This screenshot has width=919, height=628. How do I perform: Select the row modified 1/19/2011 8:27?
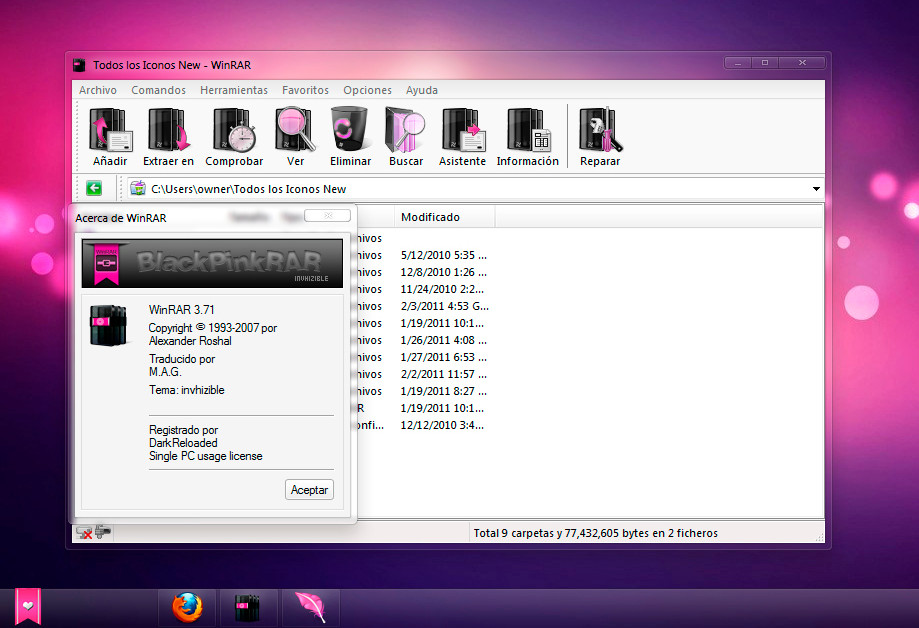click(444, 391)
